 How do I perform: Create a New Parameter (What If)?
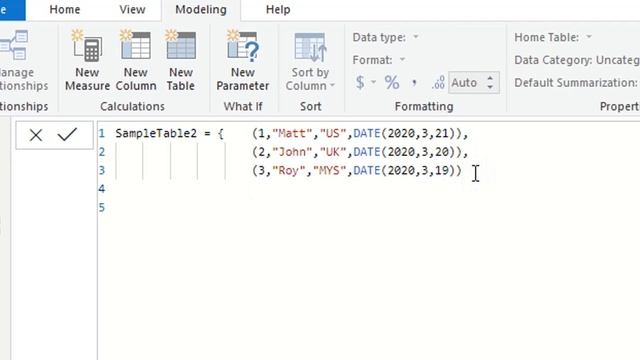tap(242, 60)
